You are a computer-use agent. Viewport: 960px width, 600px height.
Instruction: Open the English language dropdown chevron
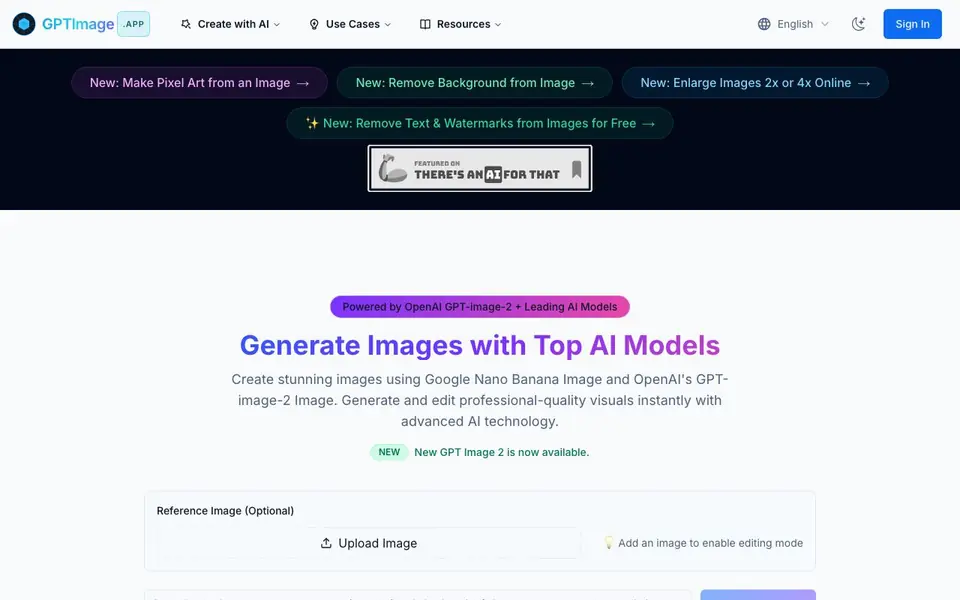[x=825, y=24]
